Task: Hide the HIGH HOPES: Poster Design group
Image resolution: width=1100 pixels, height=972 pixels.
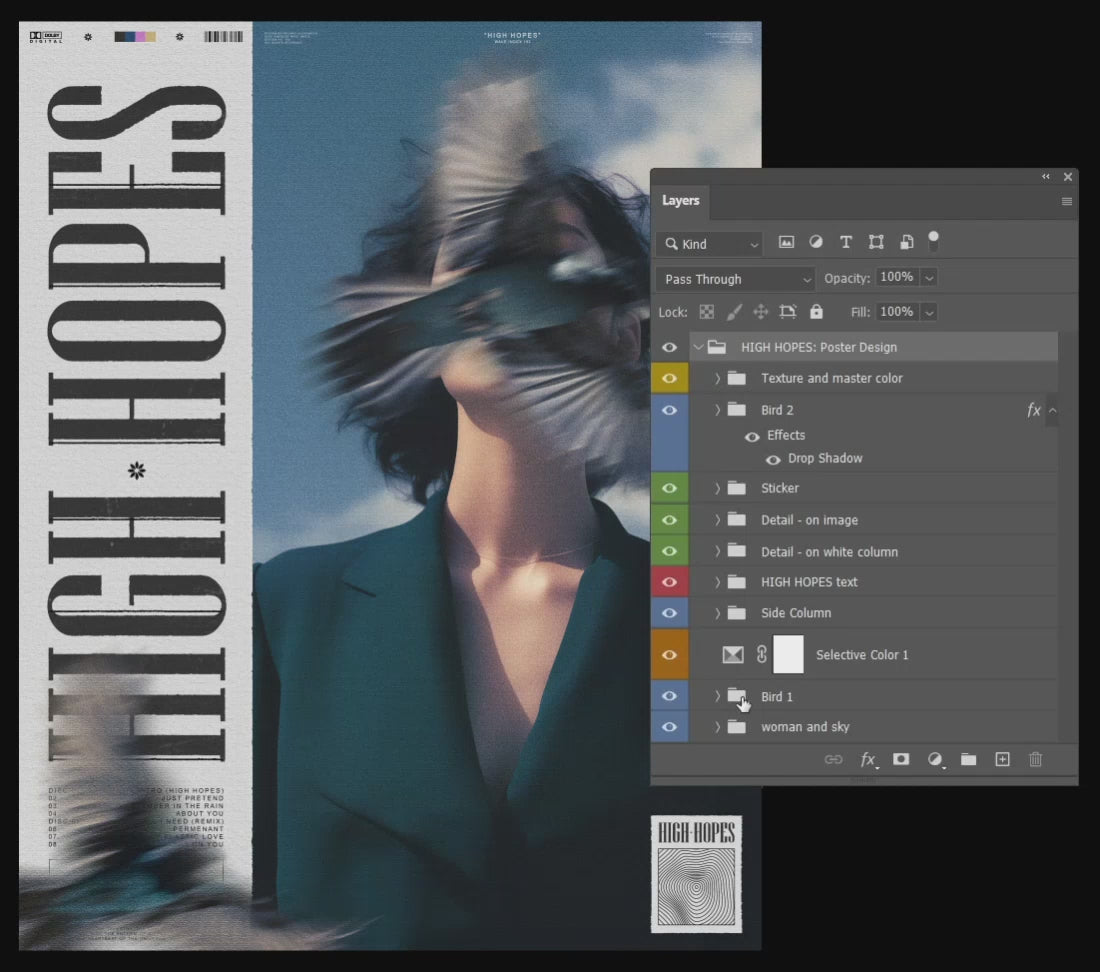Action: pyautogui.click(x=669, y=347)
